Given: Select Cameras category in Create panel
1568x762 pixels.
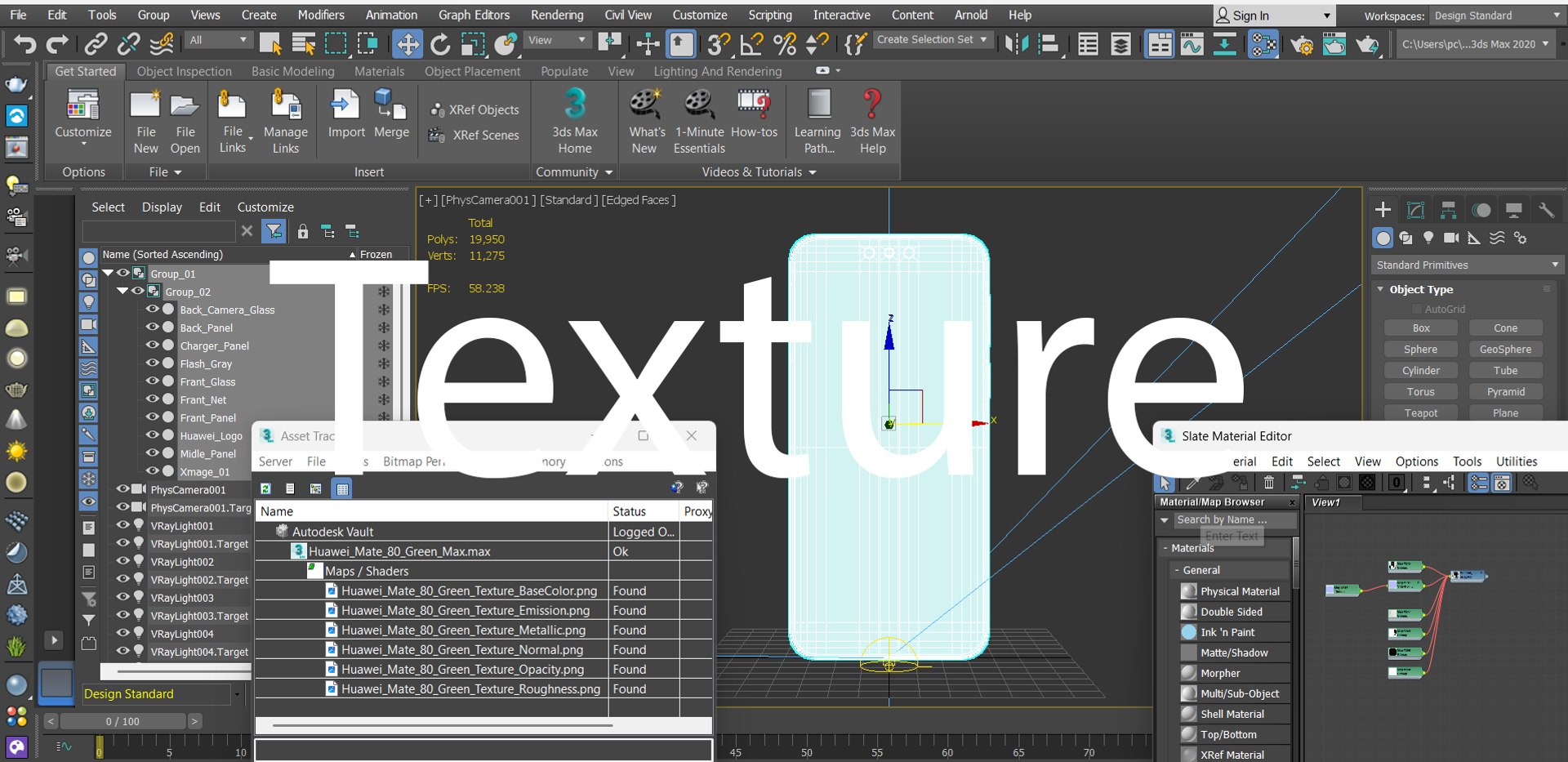Looking at the screenshot, I should [1451, 238].
